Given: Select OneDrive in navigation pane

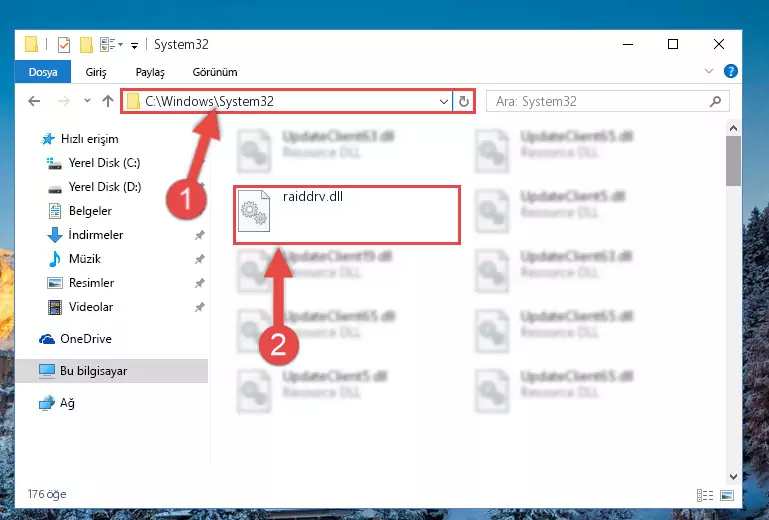Looking at the screenshot, I should (x=75, y=339).
